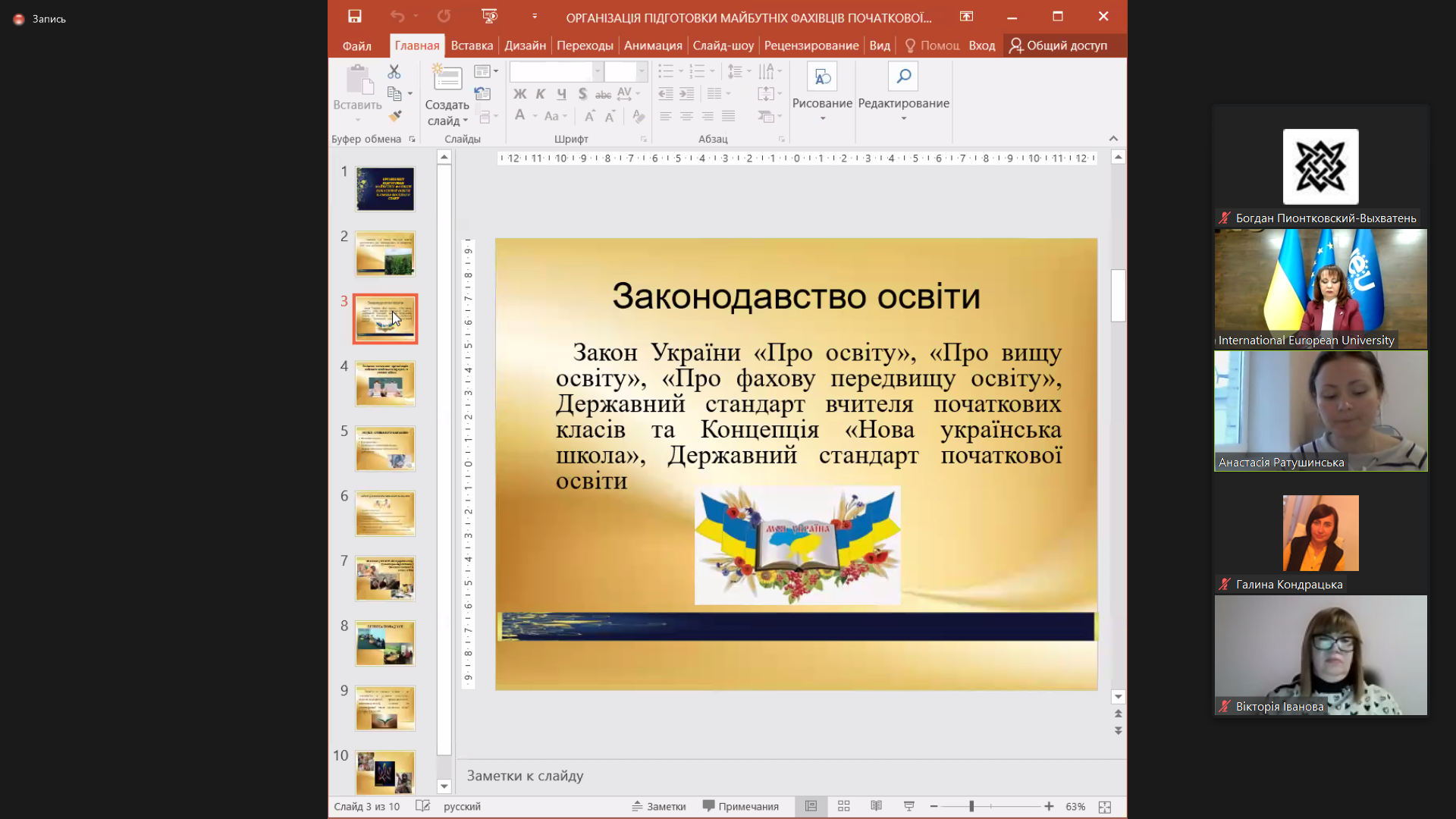Select slide 5 thumbnail
Image resolution: width=1456 pixels, height=819 pixels.
(385, 448)
